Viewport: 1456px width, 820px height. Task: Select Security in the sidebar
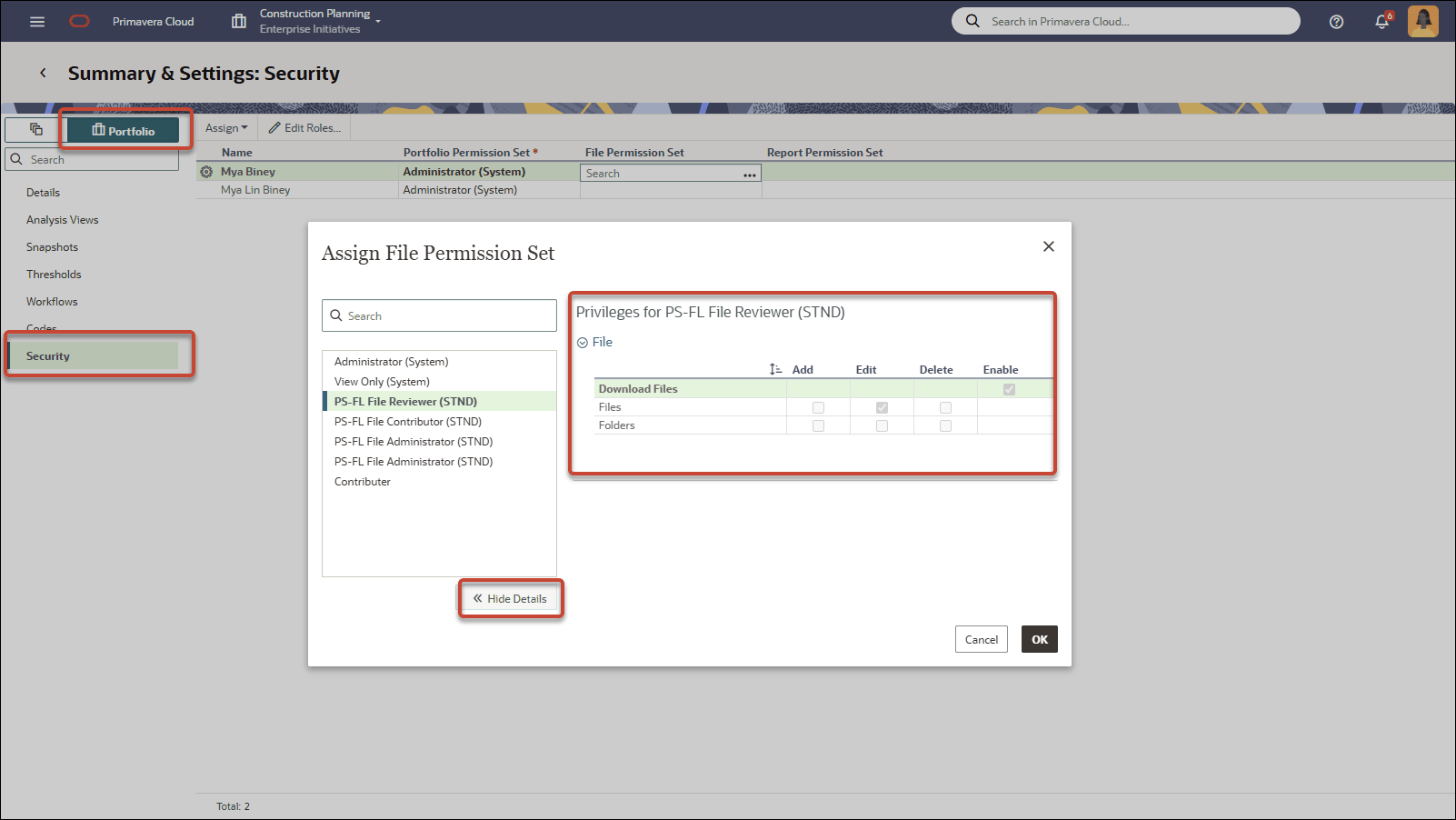pos(93,356)
